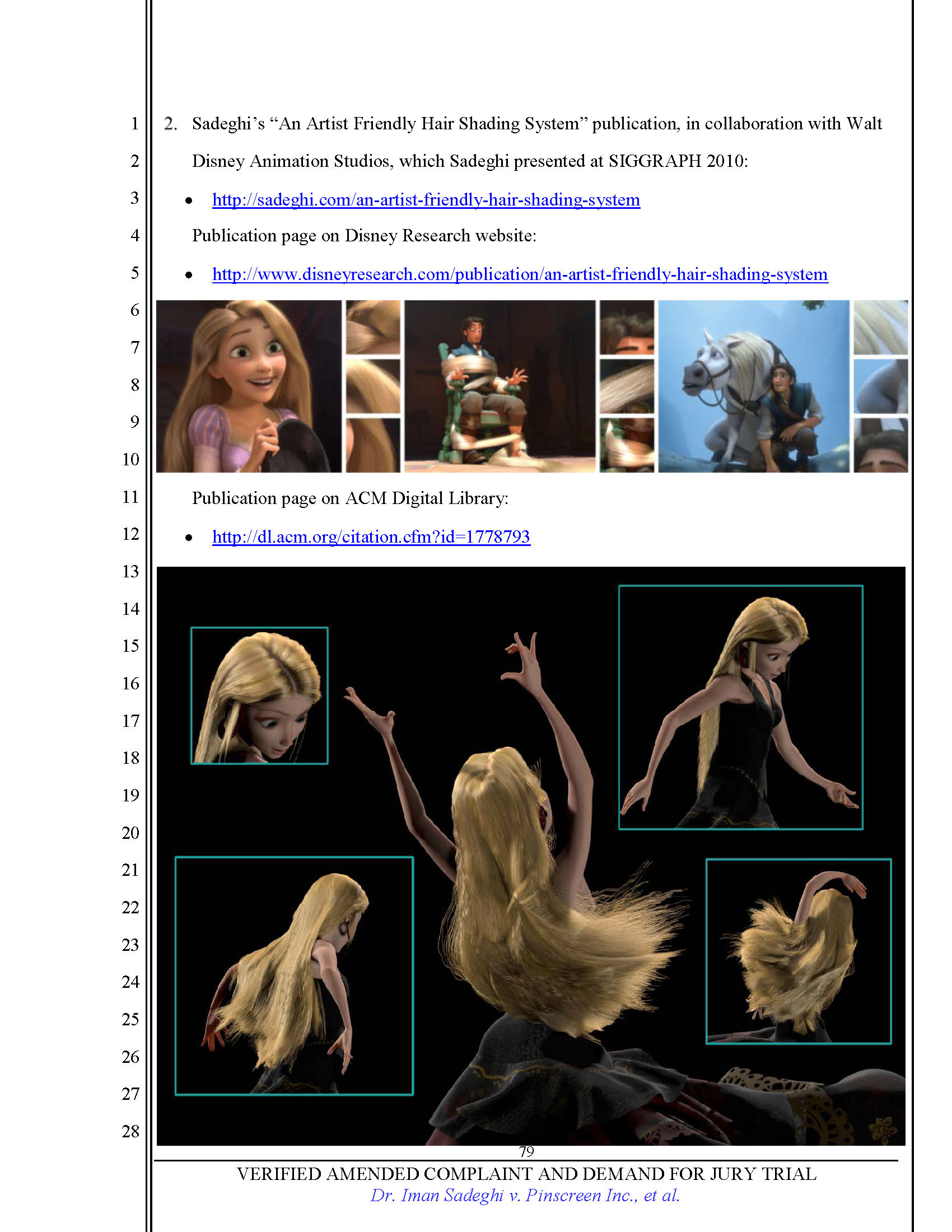The height and width of the screenshot is (1232, 952).
Task: Click the blue italic Sadeghi v. Pinscreen case title
Action: click(525, 1195)
